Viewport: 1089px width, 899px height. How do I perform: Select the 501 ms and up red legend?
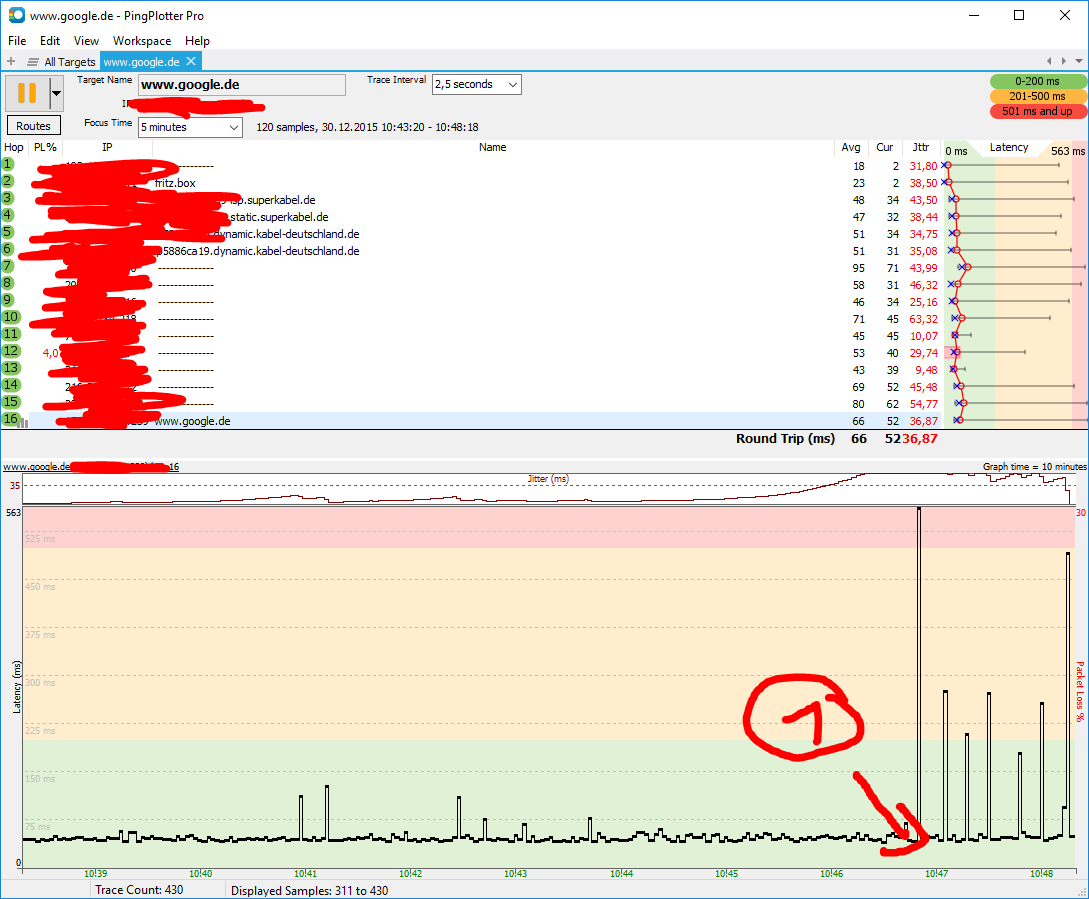point(1038,111)
